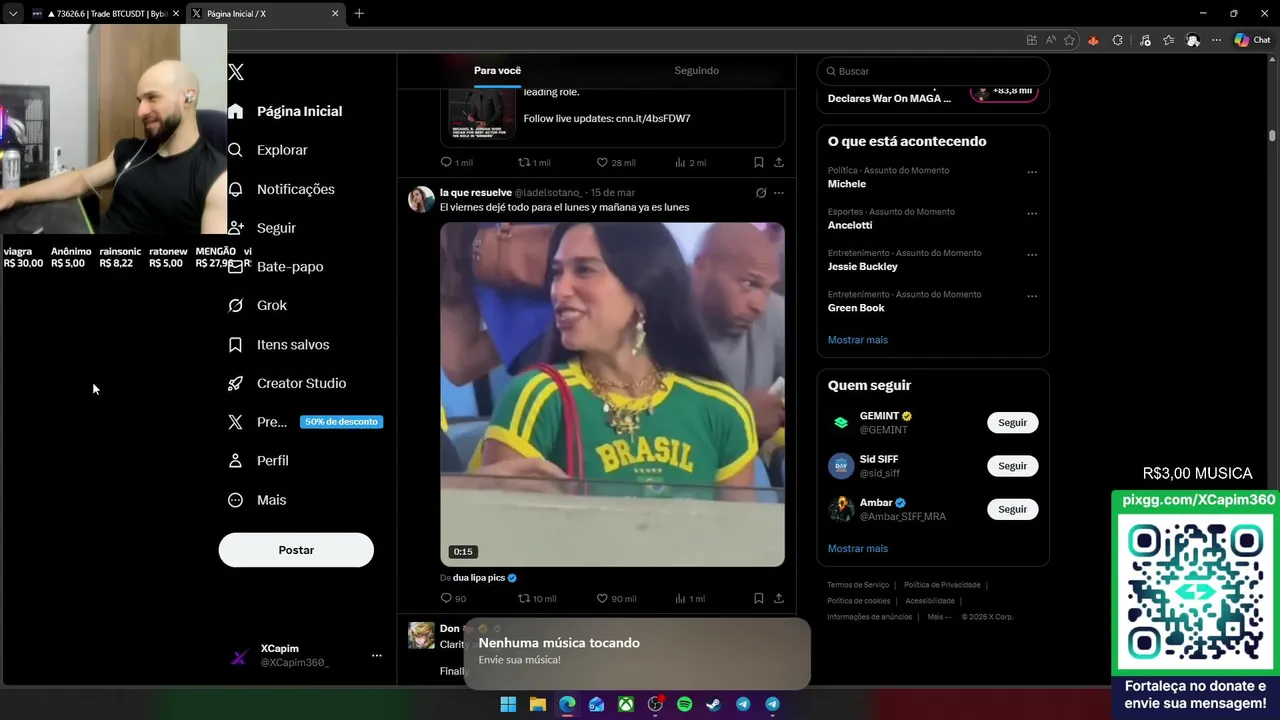This screenshot has height=720, width=1280.
Task: Open Notificações in the sidebar
Action: 282,189
